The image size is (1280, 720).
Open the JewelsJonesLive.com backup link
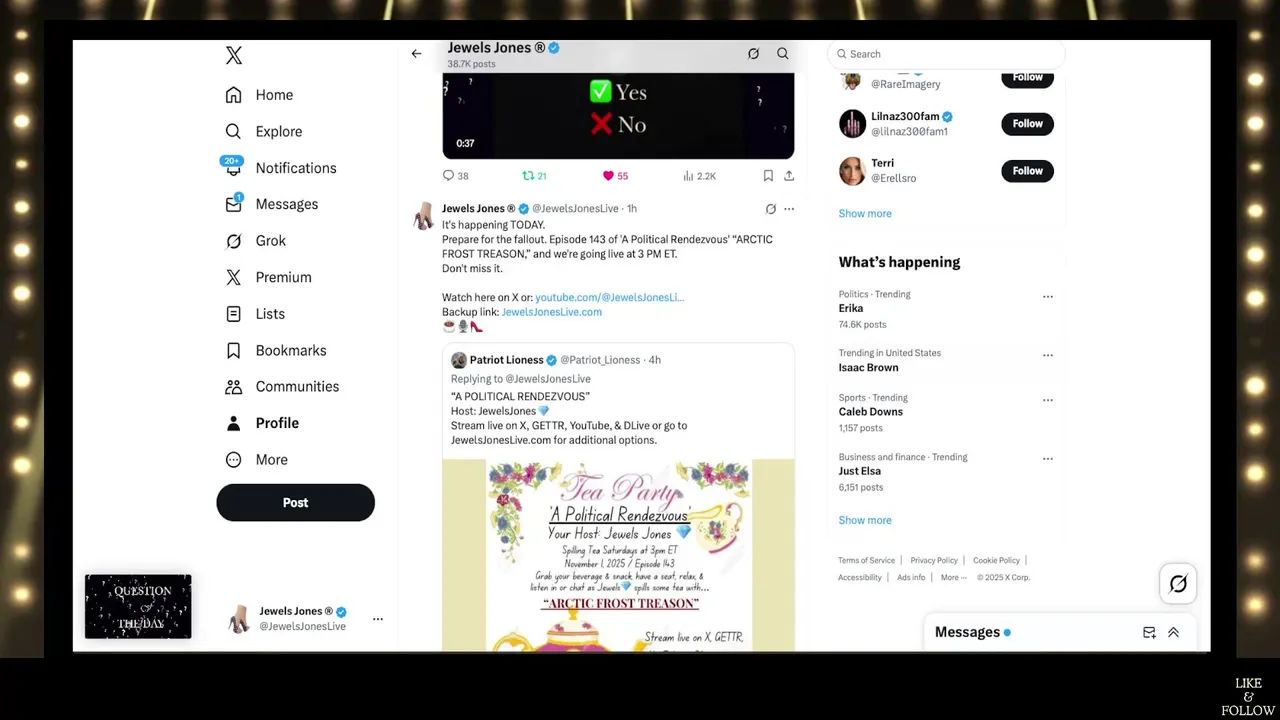[x=551, y=312]
